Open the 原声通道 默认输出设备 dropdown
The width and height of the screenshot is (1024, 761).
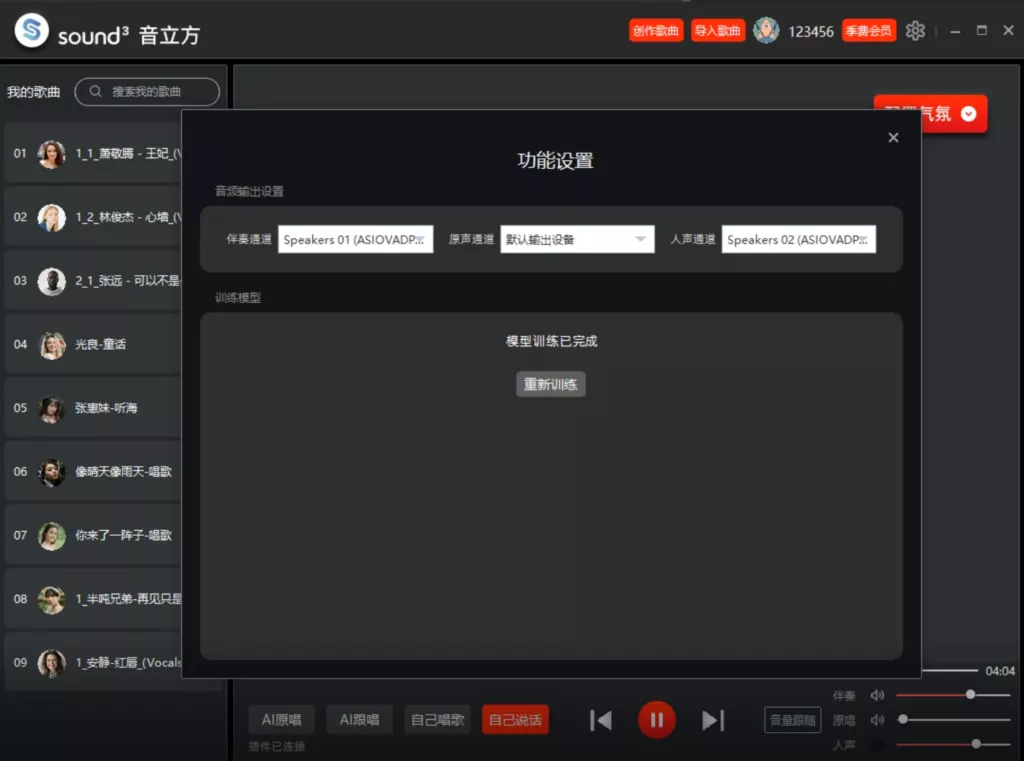(577, 240)
